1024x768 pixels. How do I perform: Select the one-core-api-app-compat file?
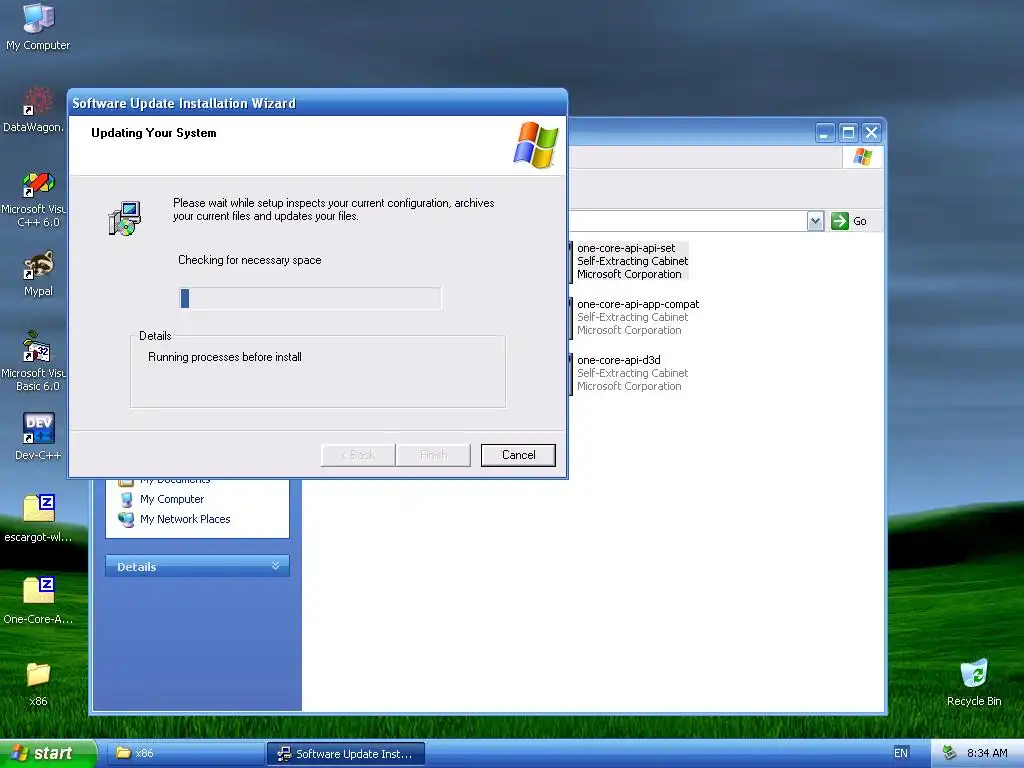point(635,317)
